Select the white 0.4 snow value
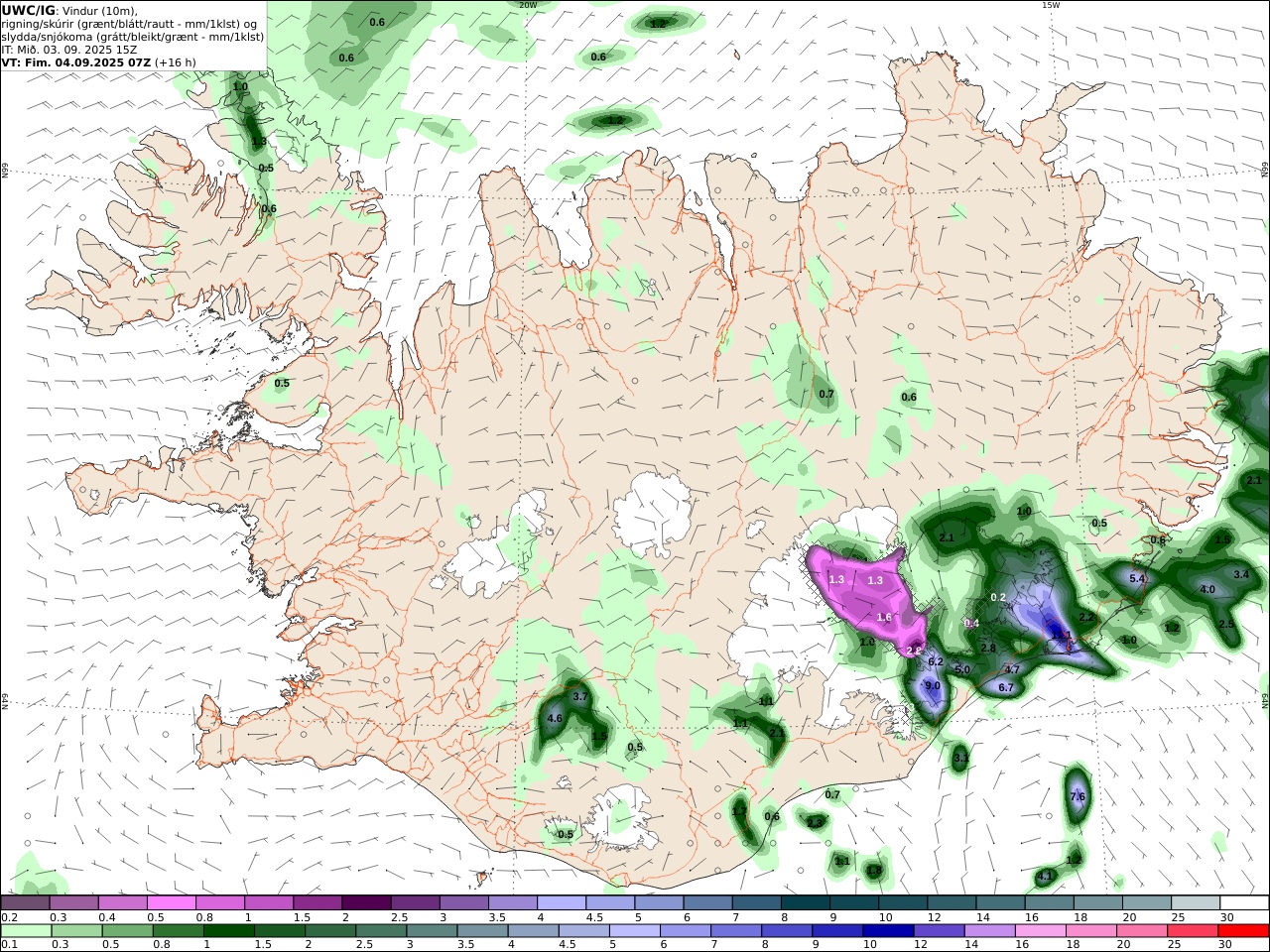The height and width of the screenshot is (952, 1270). (x=971, y=623)
